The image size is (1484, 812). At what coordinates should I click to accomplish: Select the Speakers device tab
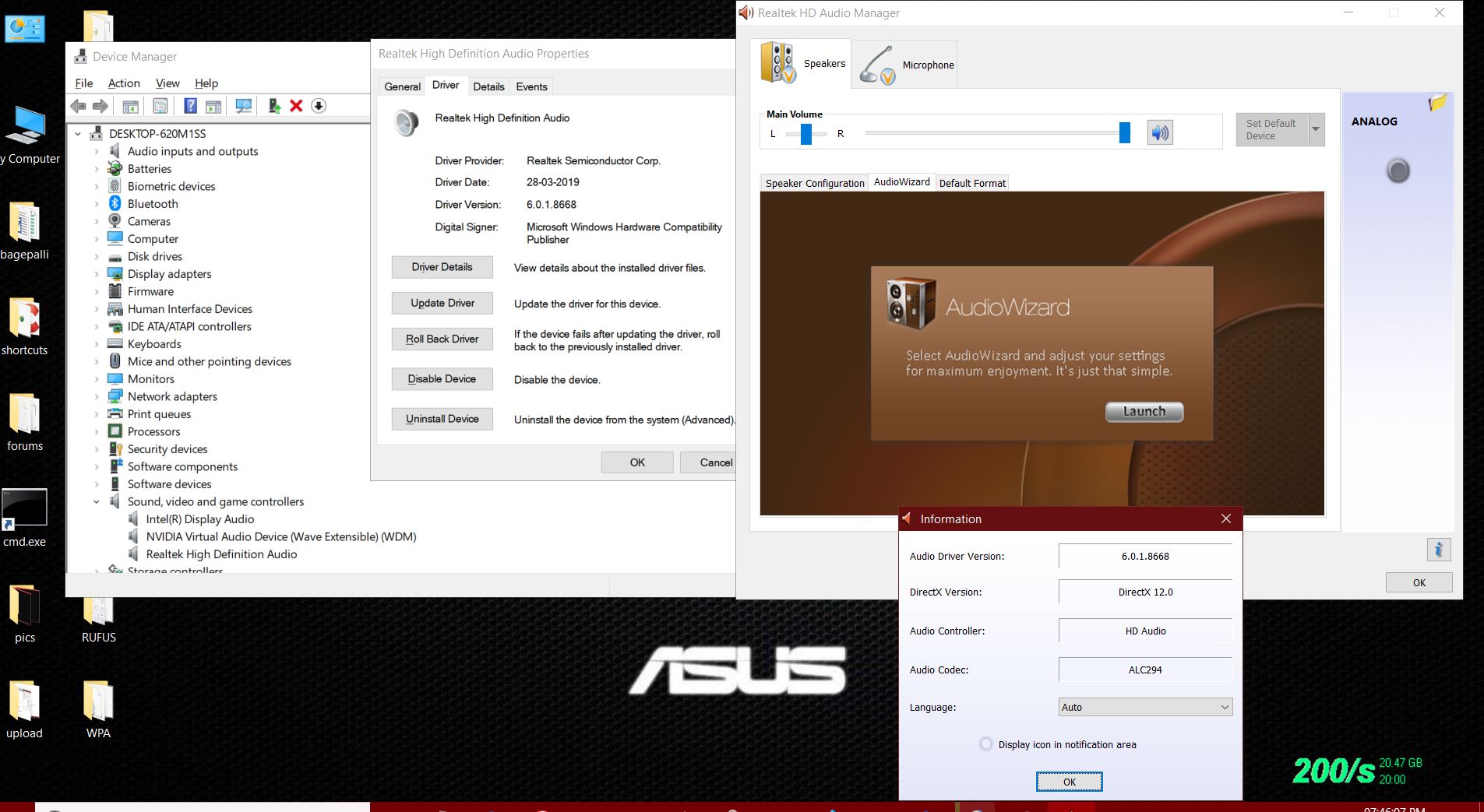pyautogui.click(x=801, y=64)
